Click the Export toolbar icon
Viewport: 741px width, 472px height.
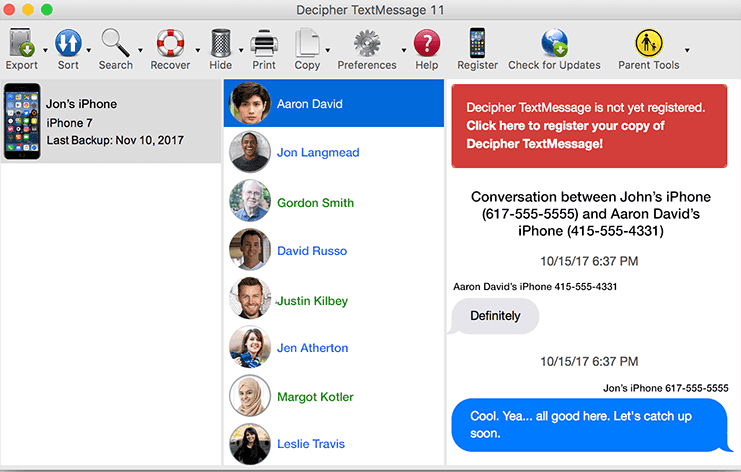tap(22, 43)
